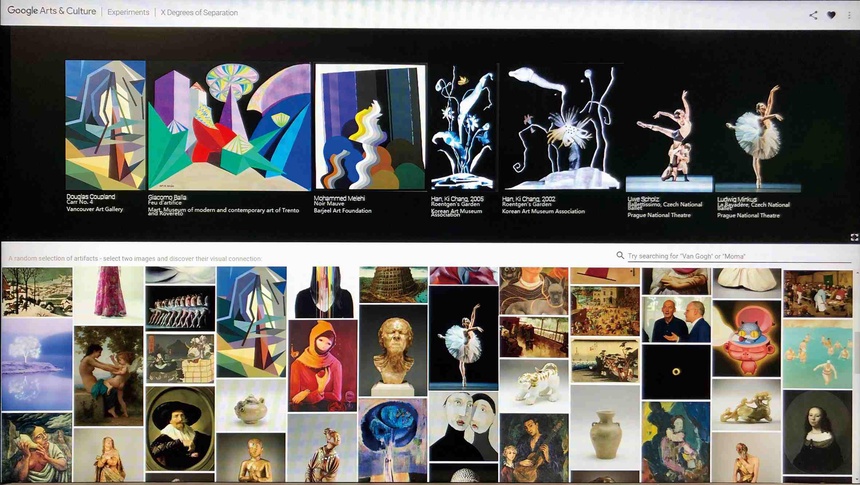This screenshot has height=485, width=860.
Task: Select the white tiger ceramic figurine
Action: click(x=534, y=385)
